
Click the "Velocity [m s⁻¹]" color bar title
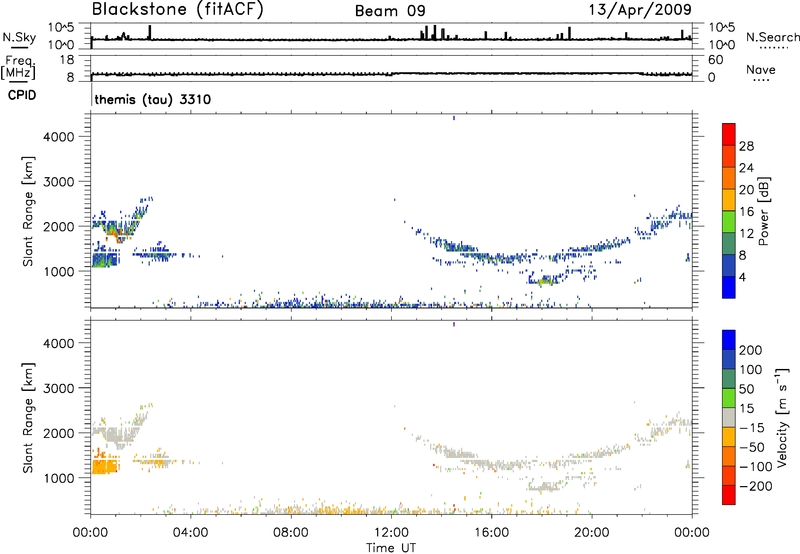[782, 417]
